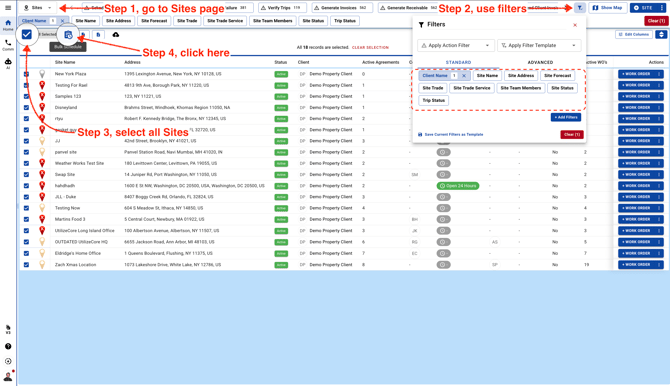
Task: Select the Generate Receivable action filter
Action: (x=408, y=8)
